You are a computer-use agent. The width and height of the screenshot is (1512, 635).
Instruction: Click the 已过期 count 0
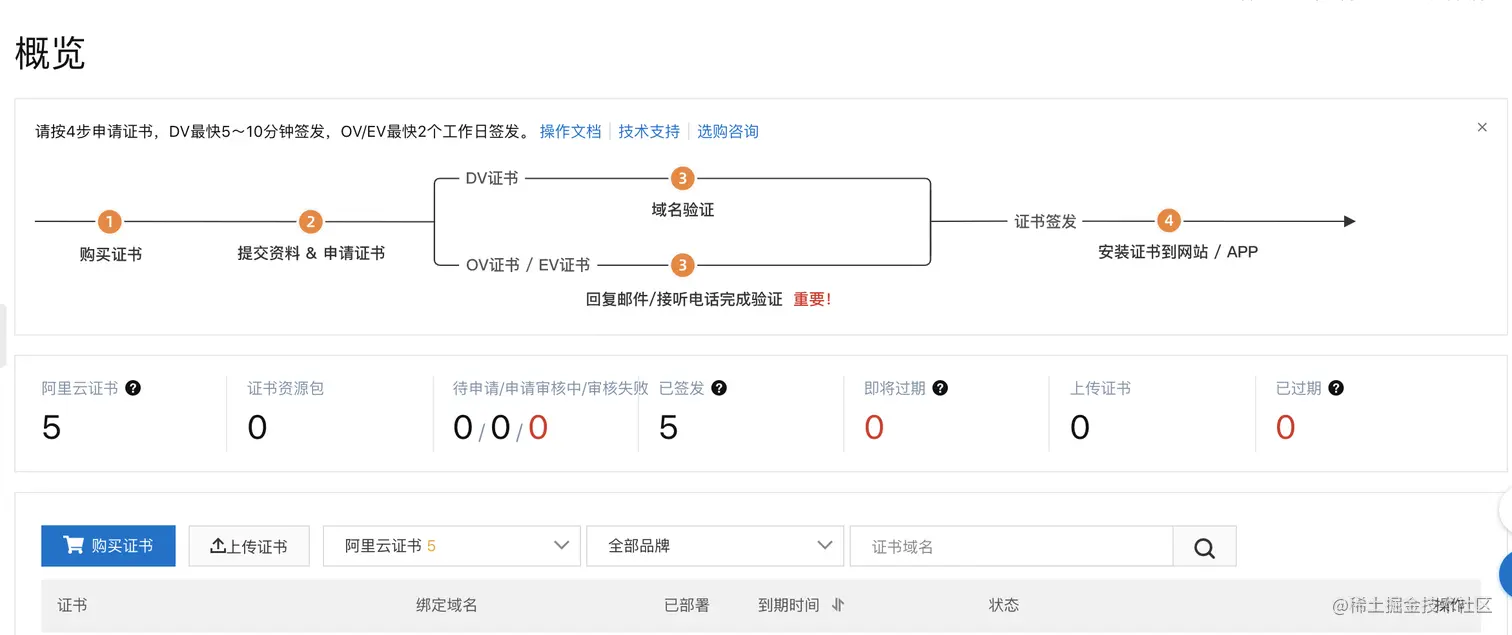pos(1286,428)
